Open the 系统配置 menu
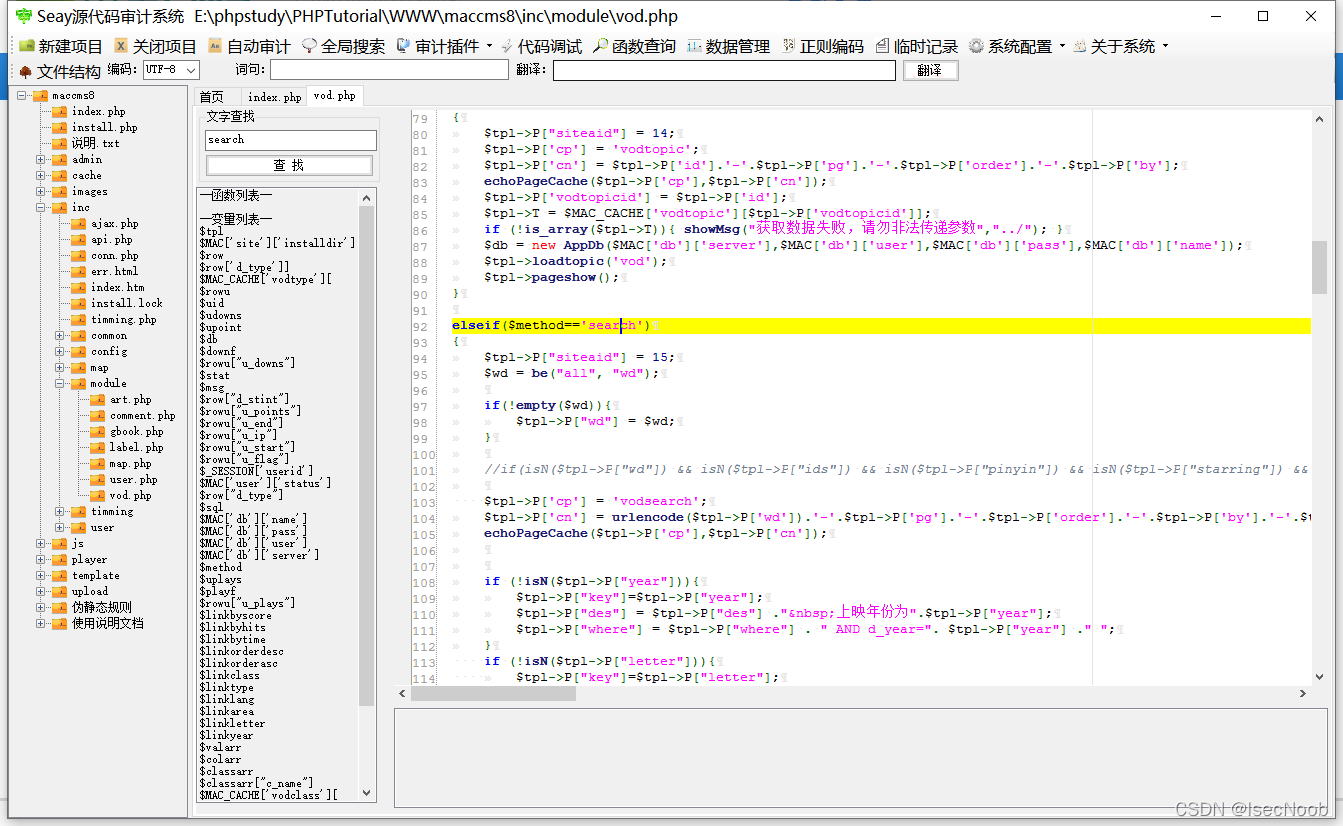 pos(1017,46)
